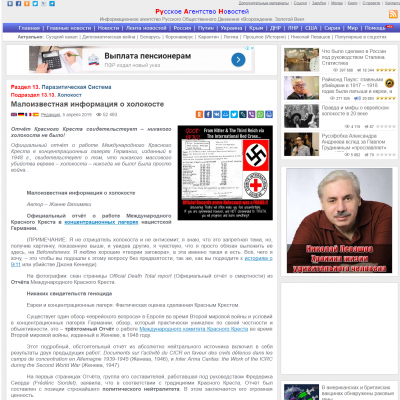400x400 pixels.
Task: Share article via VK share icon
Action: (217, 114)
